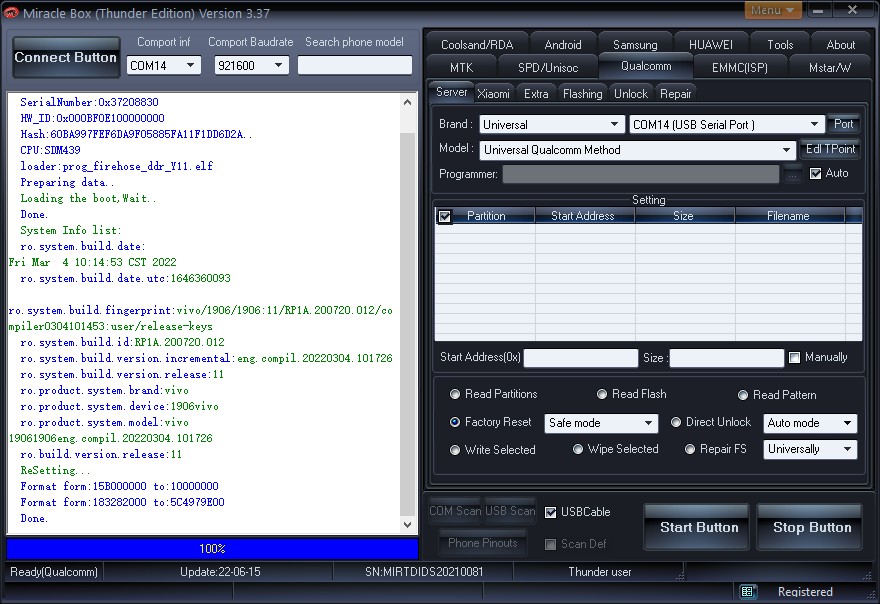Click the Miracle Box logo icon in title bar
This screenshot has width=880, height=604.
11,13
